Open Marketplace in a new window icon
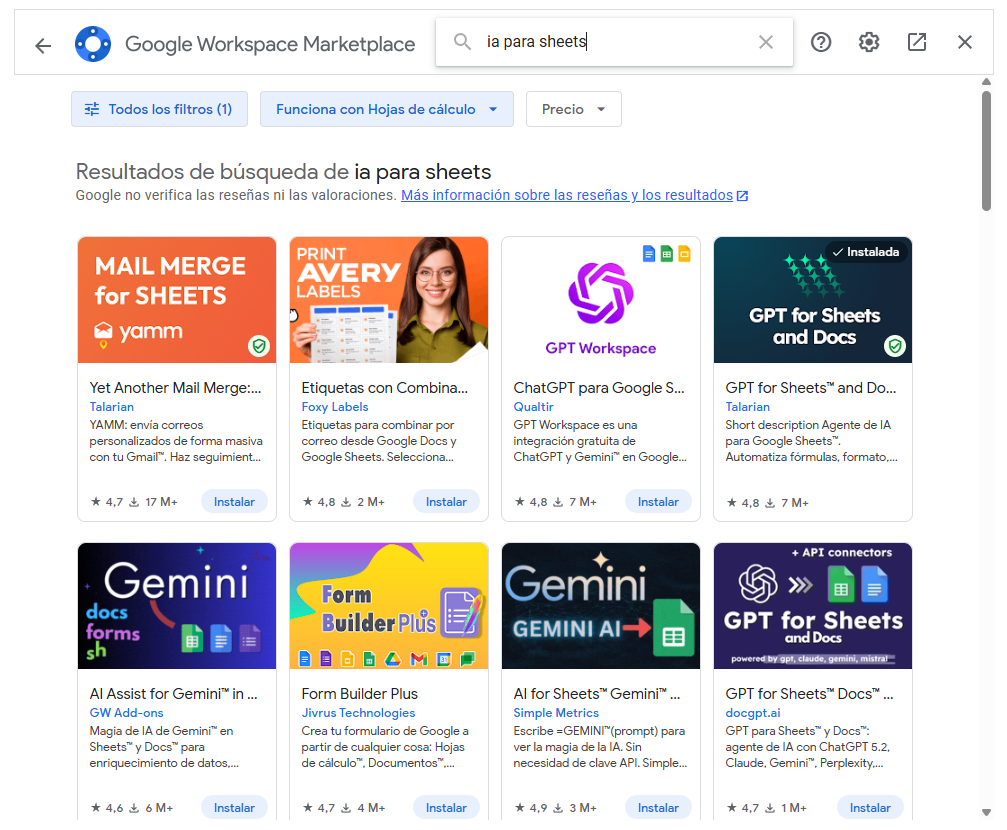The image size is (1007, 830). 916,42
